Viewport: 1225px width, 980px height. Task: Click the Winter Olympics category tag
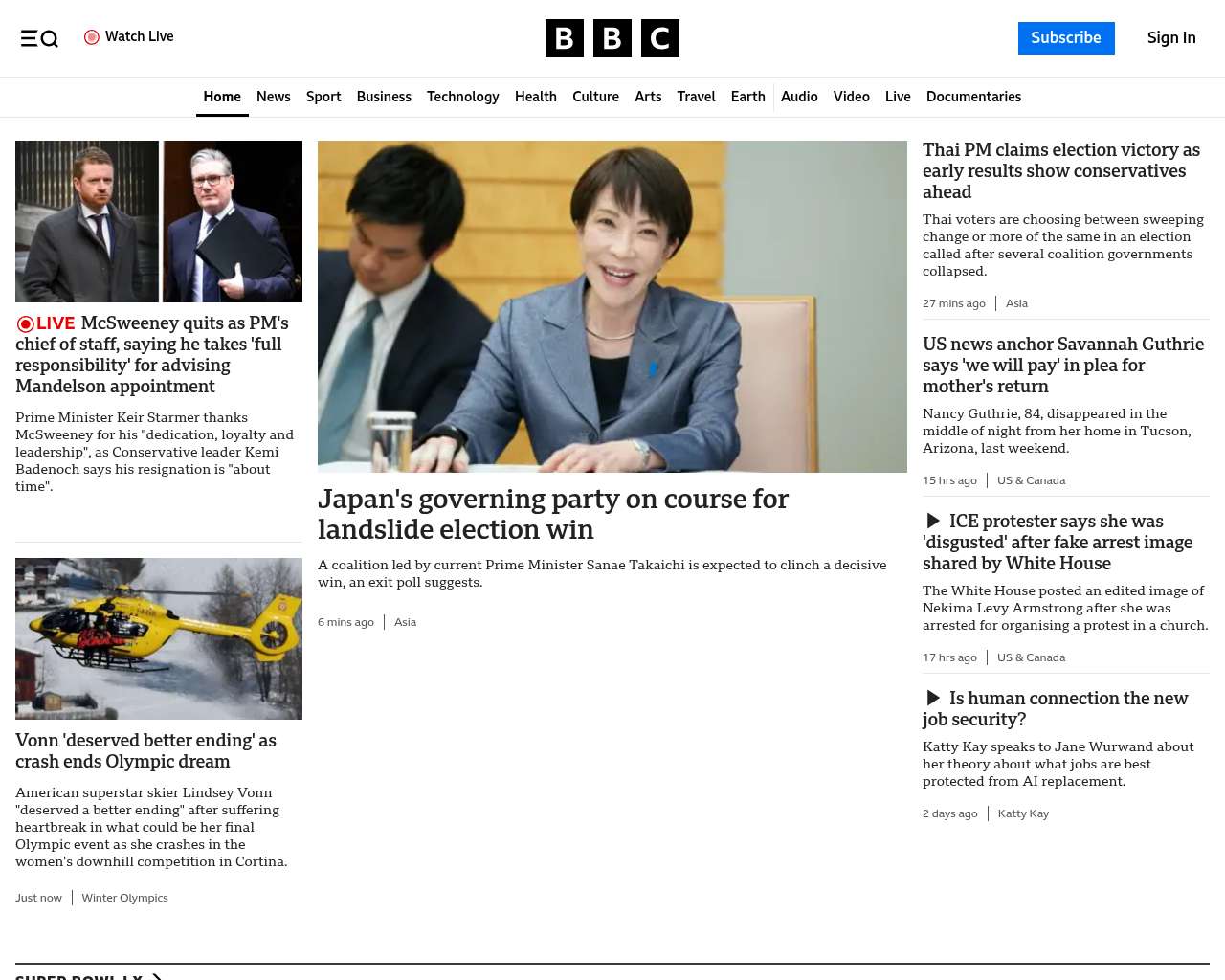(124, 898)
